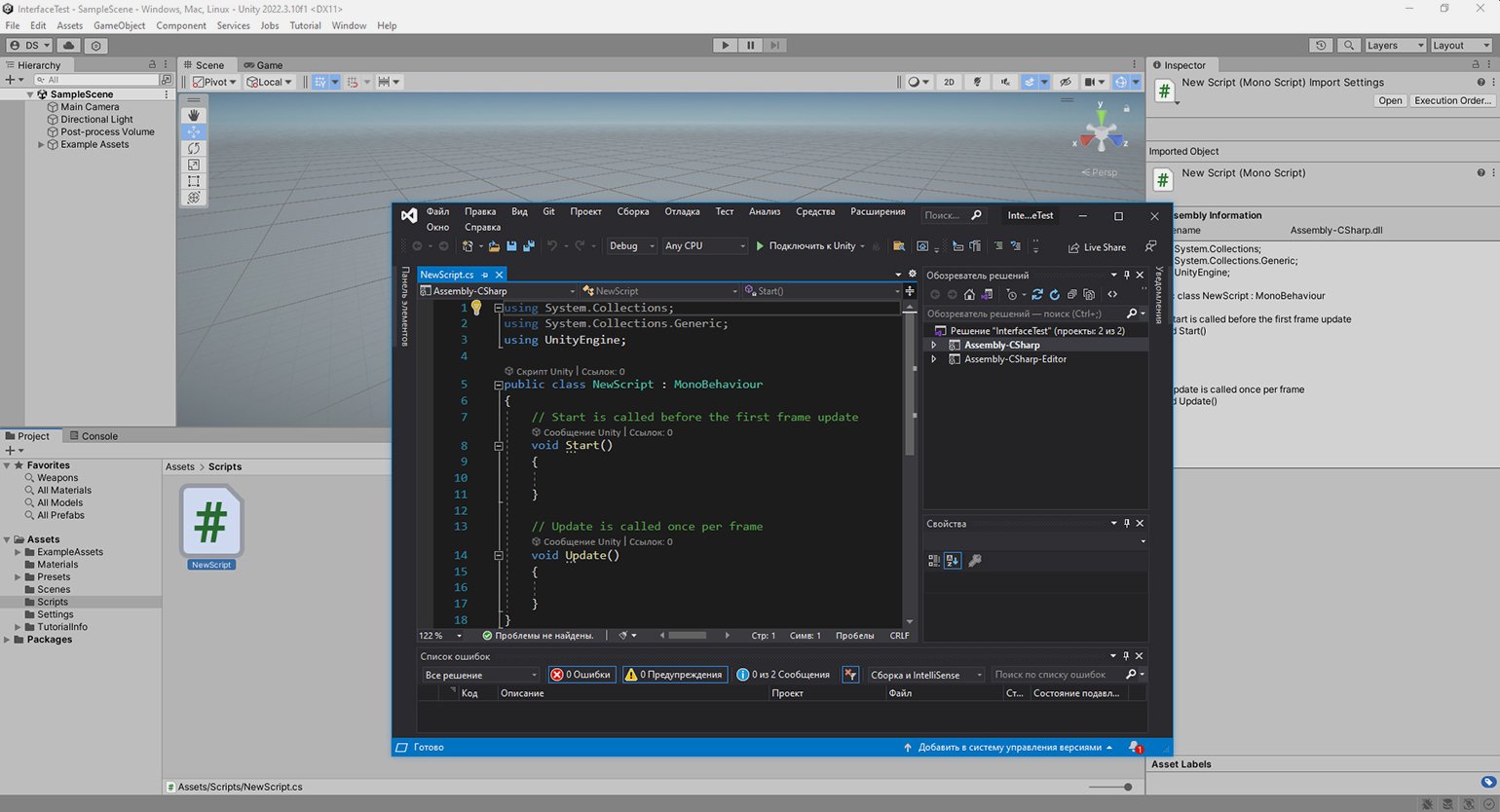The height and width of the screenshot is (812, 1500).
Task: Toggle 2D view mode in Scene
Action: click(949, 82)
